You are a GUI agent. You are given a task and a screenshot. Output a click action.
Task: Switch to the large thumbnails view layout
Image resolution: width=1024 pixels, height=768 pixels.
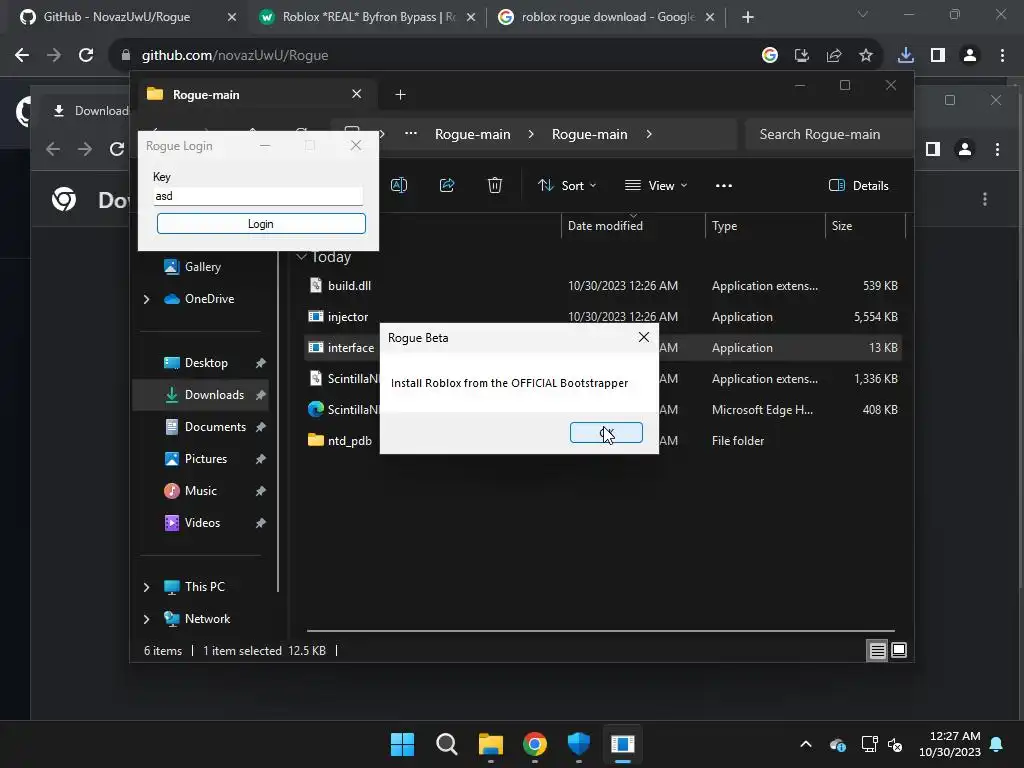pyautogui.click(x=899, y=650)
